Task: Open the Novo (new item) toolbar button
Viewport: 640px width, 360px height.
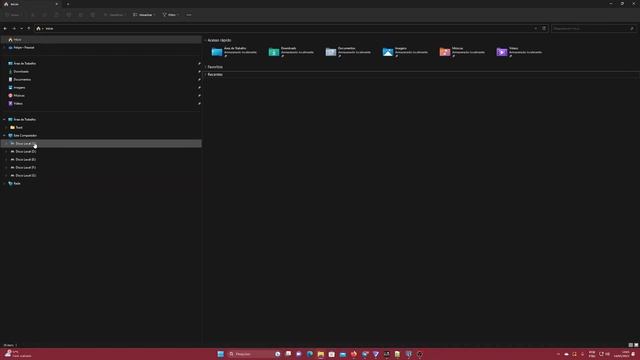Action: click(13, 15)
